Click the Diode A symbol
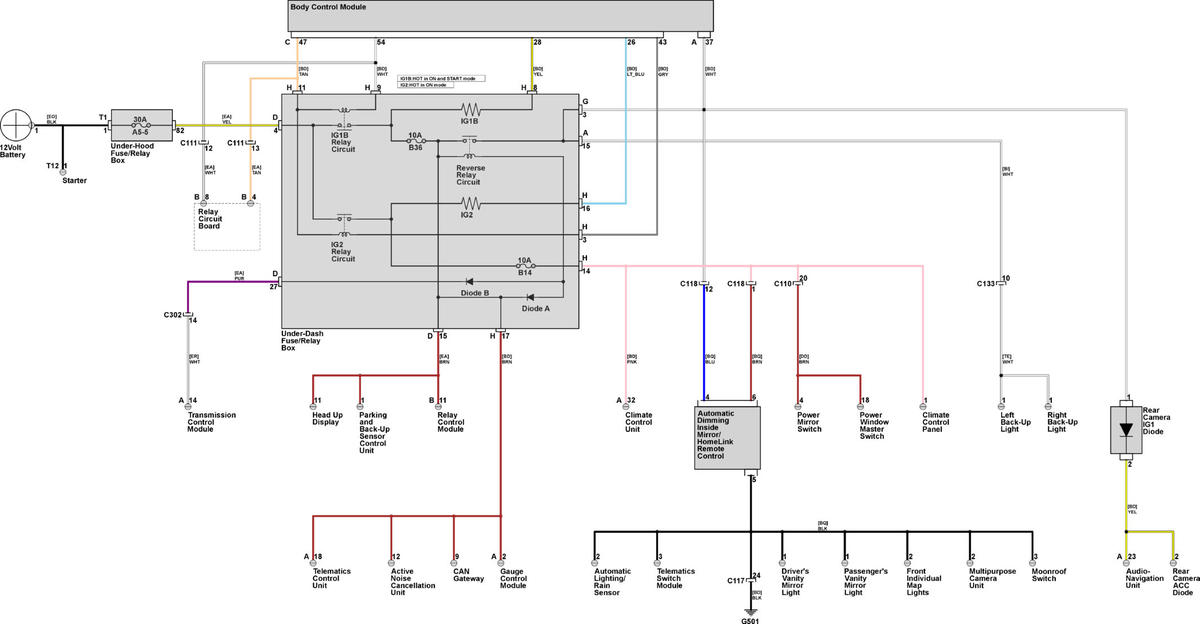This screenshot has width=1200, height=624. pyautogui.click(x=530, y=297)
